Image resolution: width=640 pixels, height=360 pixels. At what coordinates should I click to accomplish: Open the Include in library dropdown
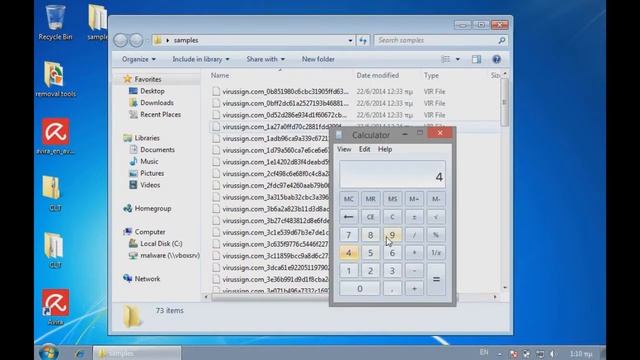201,59
